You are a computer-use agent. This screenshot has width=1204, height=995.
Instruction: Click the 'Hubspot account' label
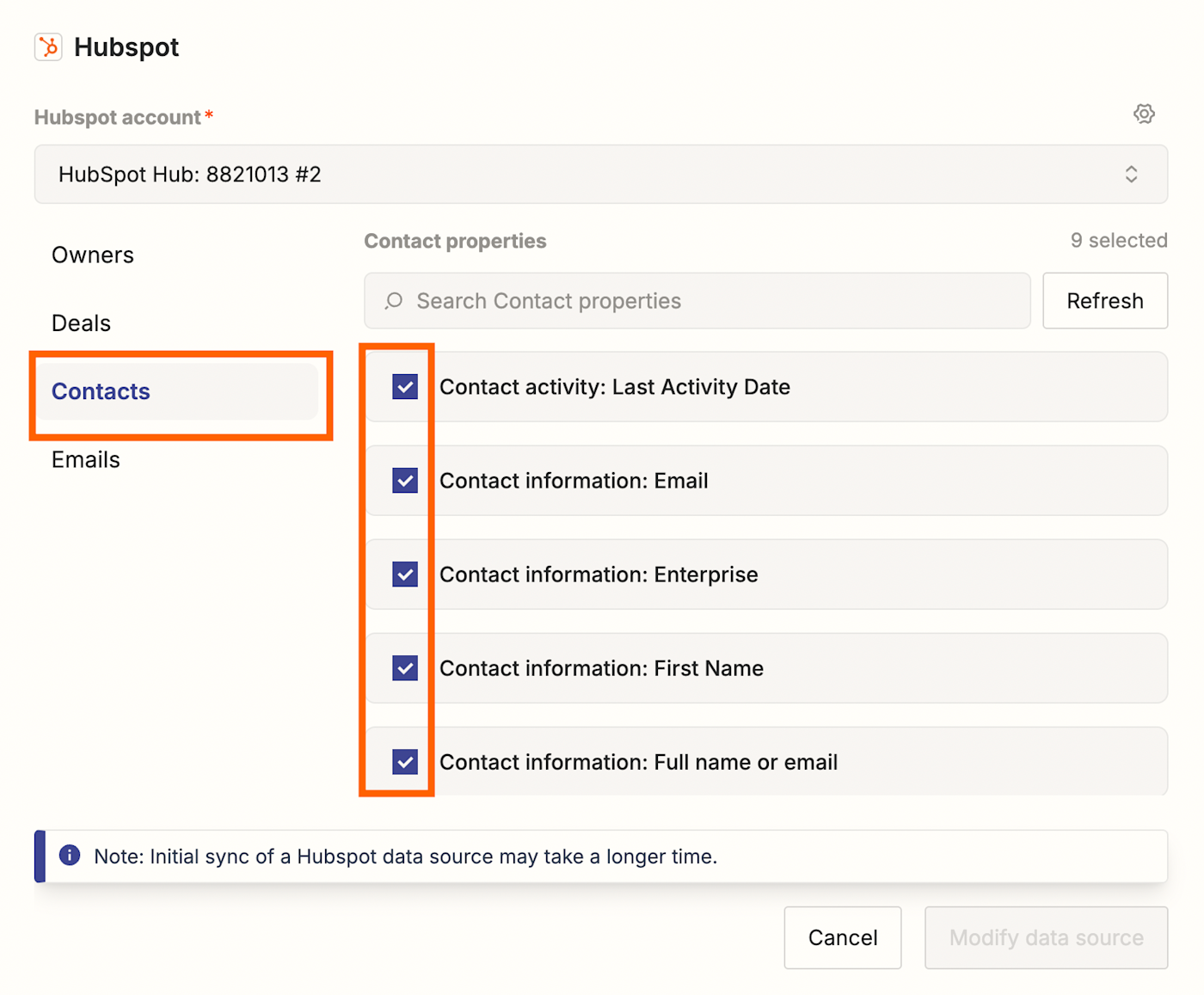pyautogui.click(x=118, y=118)
